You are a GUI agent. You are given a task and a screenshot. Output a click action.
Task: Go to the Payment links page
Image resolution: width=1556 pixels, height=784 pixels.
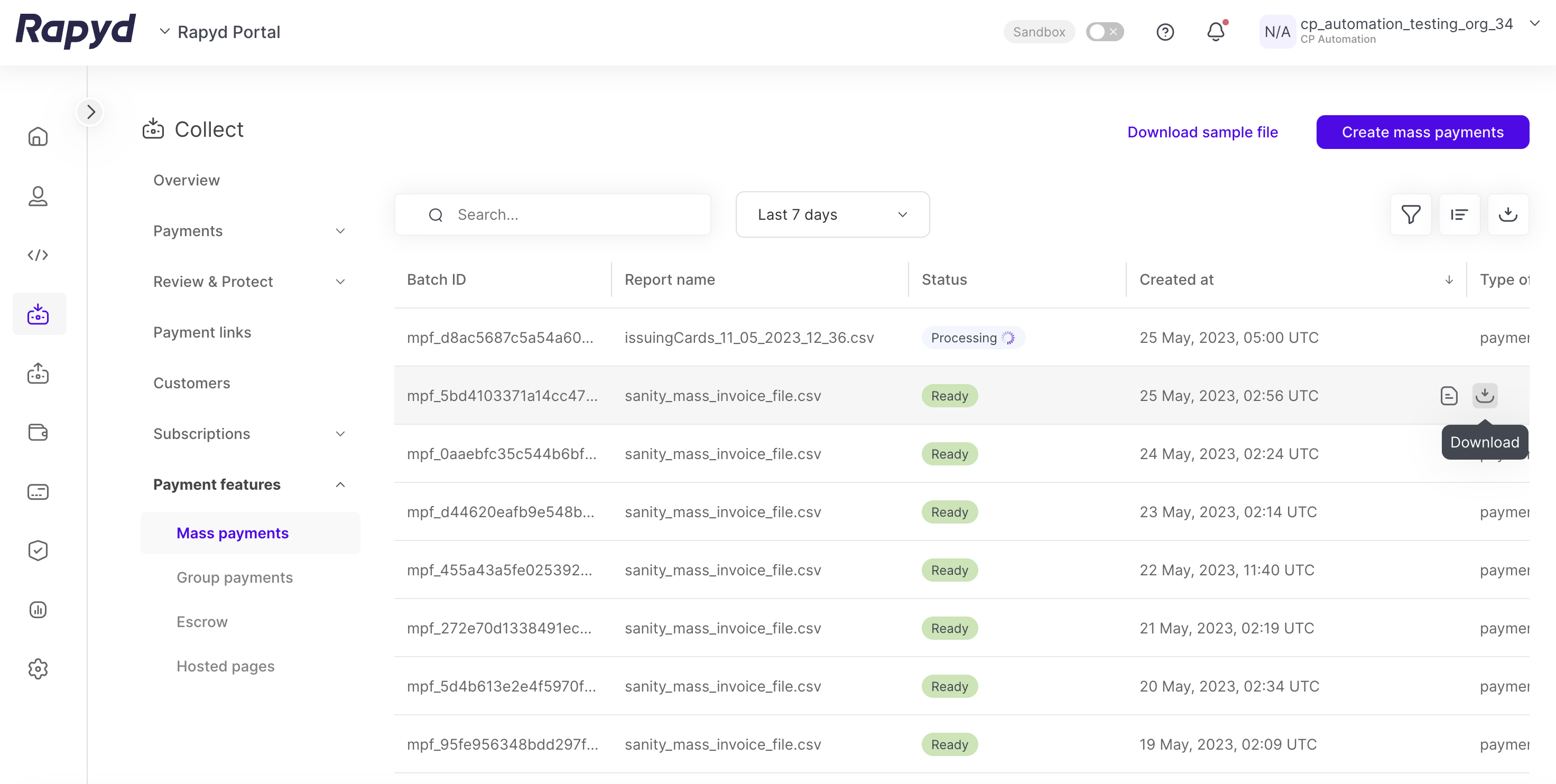click(202, 332)
